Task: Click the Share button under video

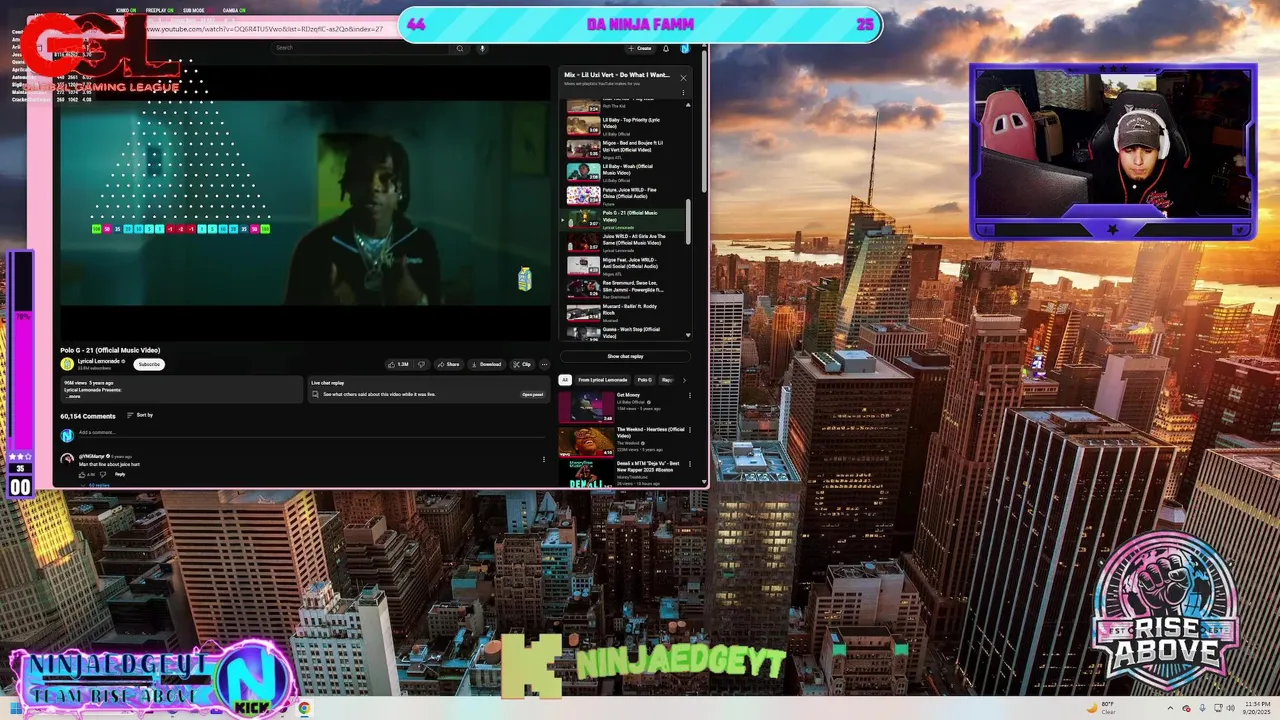Action: [449, 364]
